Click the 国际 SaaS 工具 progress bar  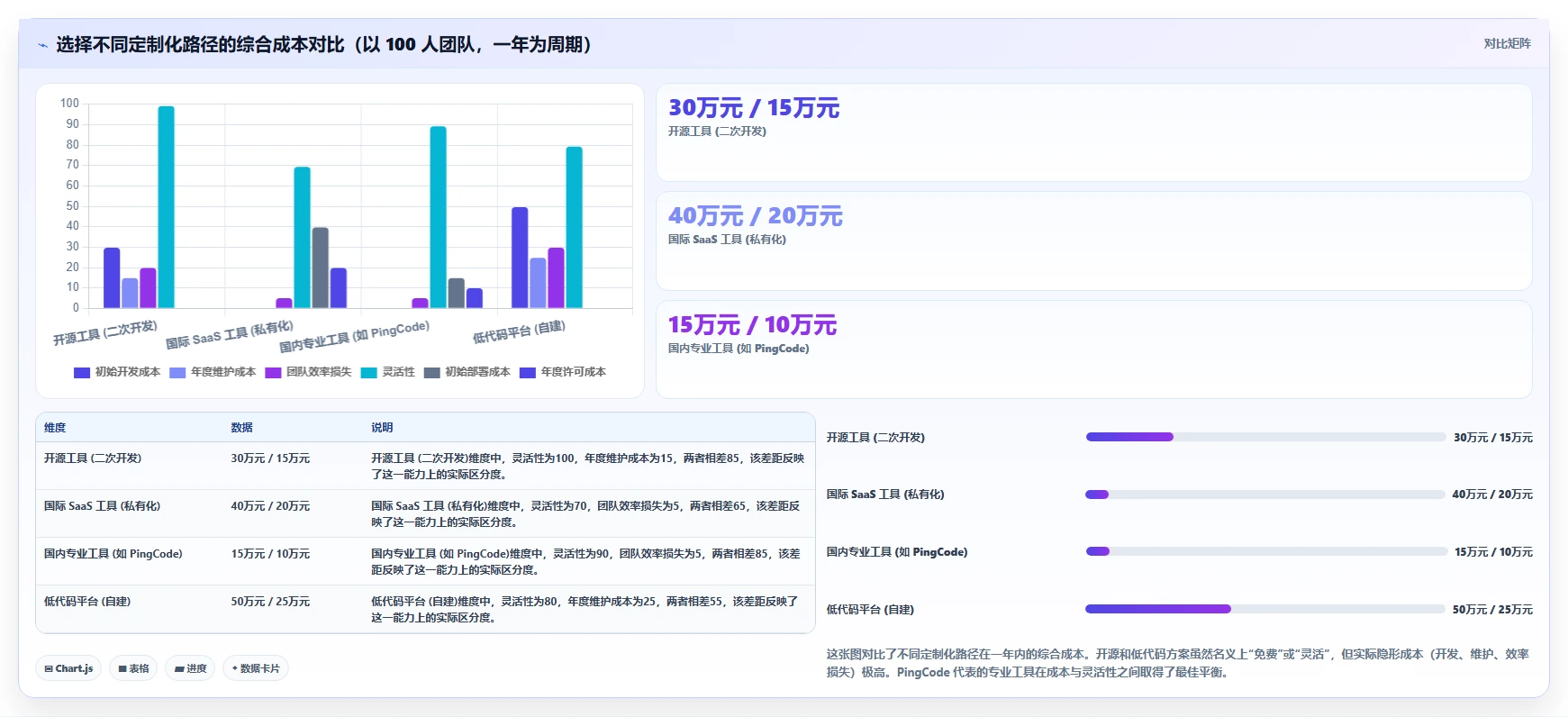point(1265,495)
